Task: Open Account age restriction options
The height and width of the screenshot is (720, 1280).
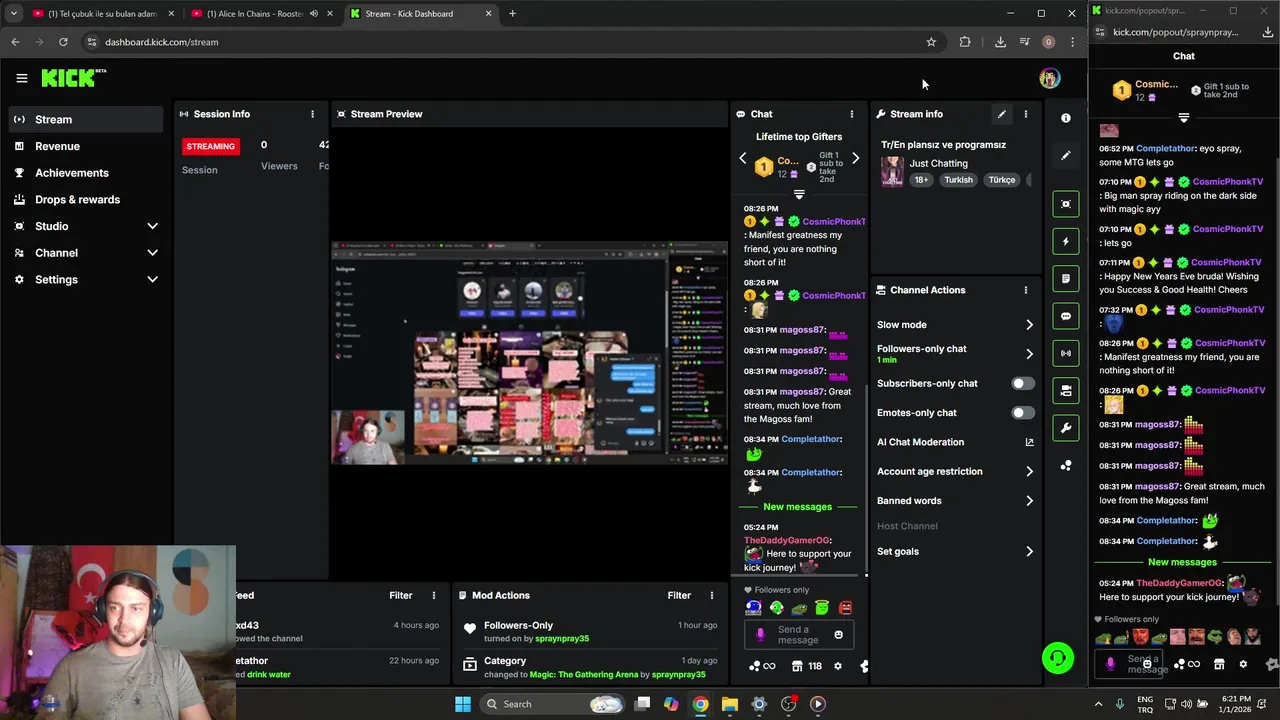Action: [955, 471]
